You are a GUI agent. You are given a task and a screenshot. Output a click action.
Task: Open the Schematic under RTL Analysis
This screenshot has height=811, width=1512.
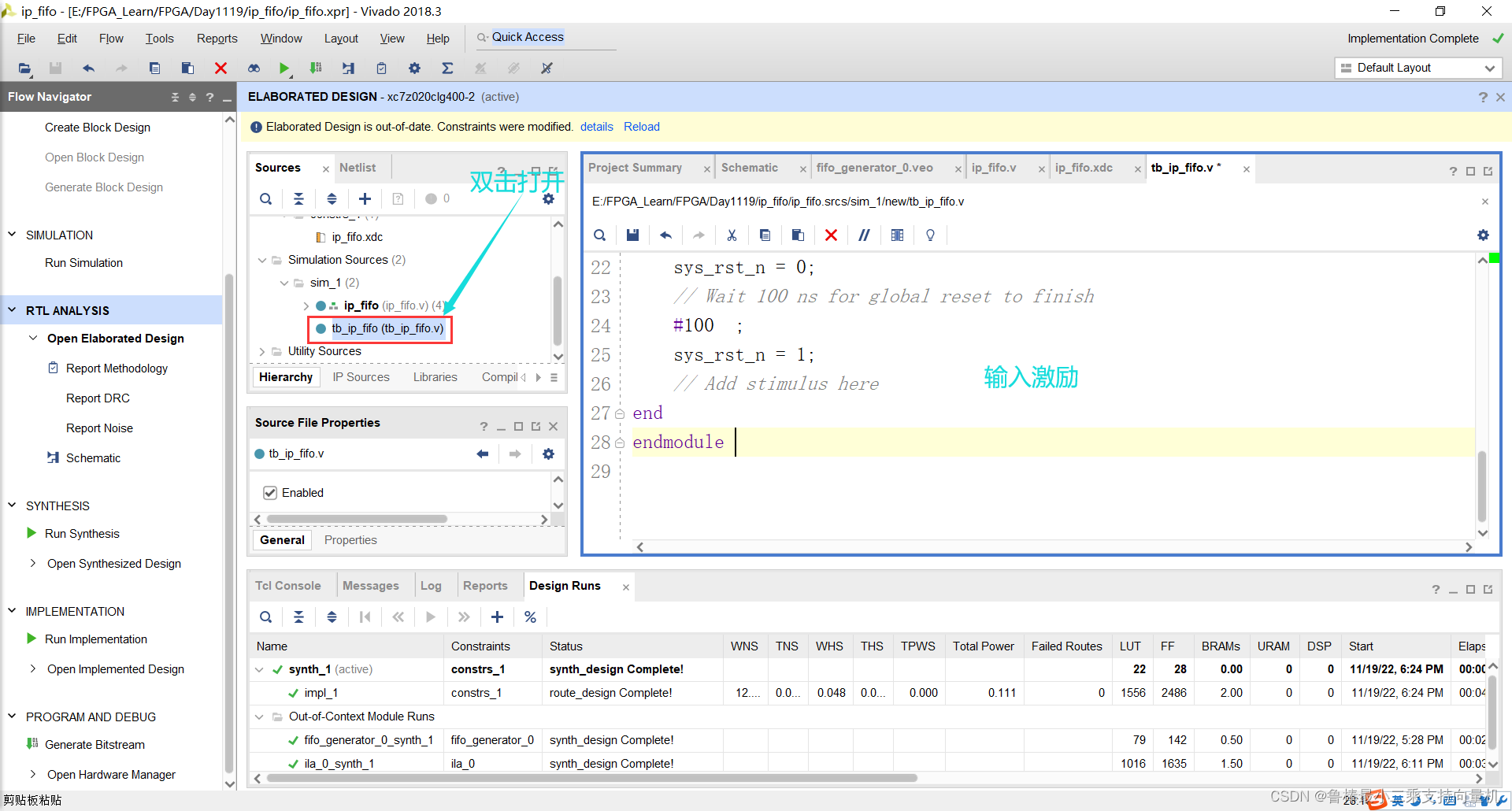[x=93, y=458]
